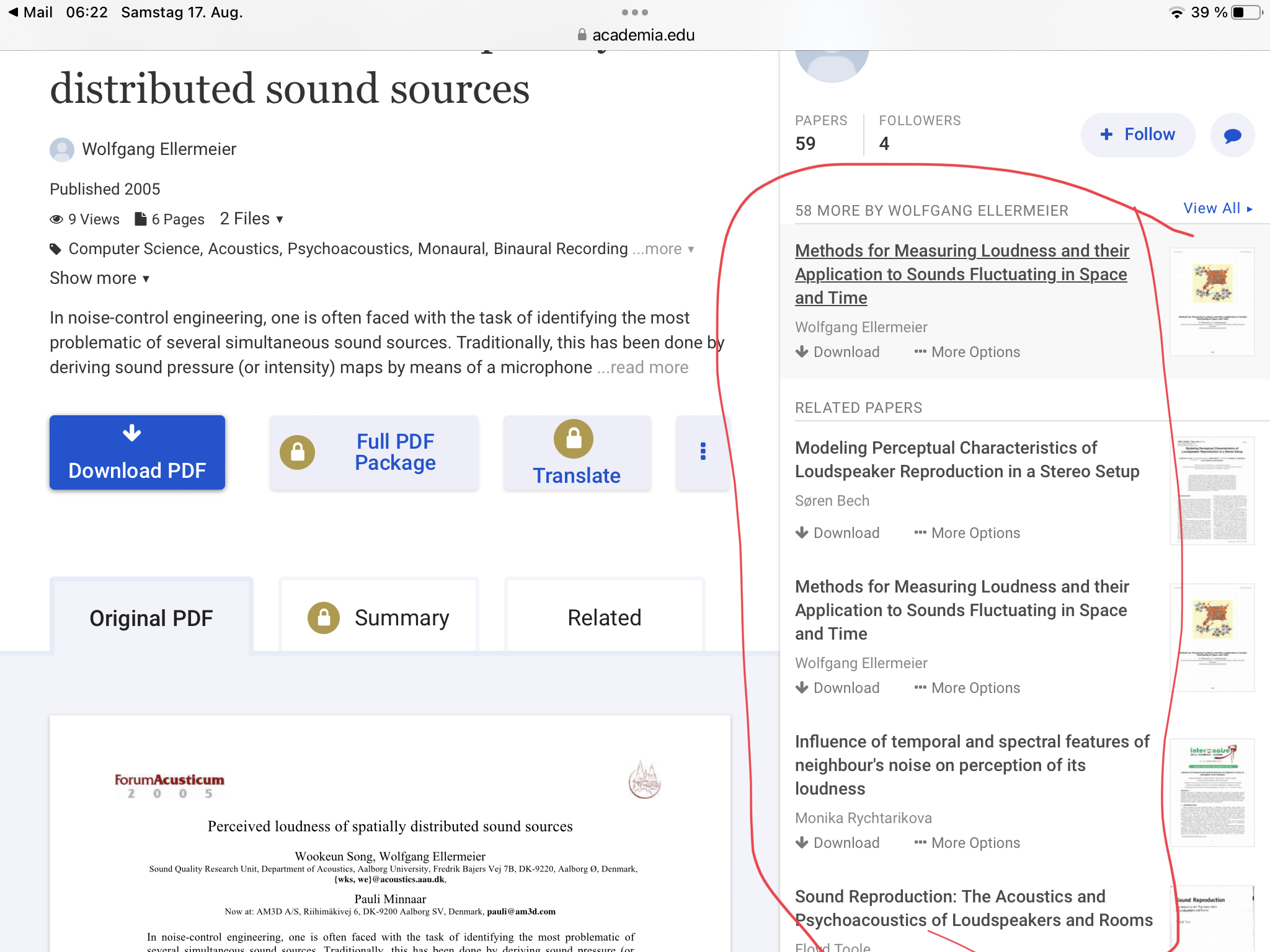Click the Binaural Recording tag
The height and width of the screenshot is (952, 1270).
tap(561, 249)
